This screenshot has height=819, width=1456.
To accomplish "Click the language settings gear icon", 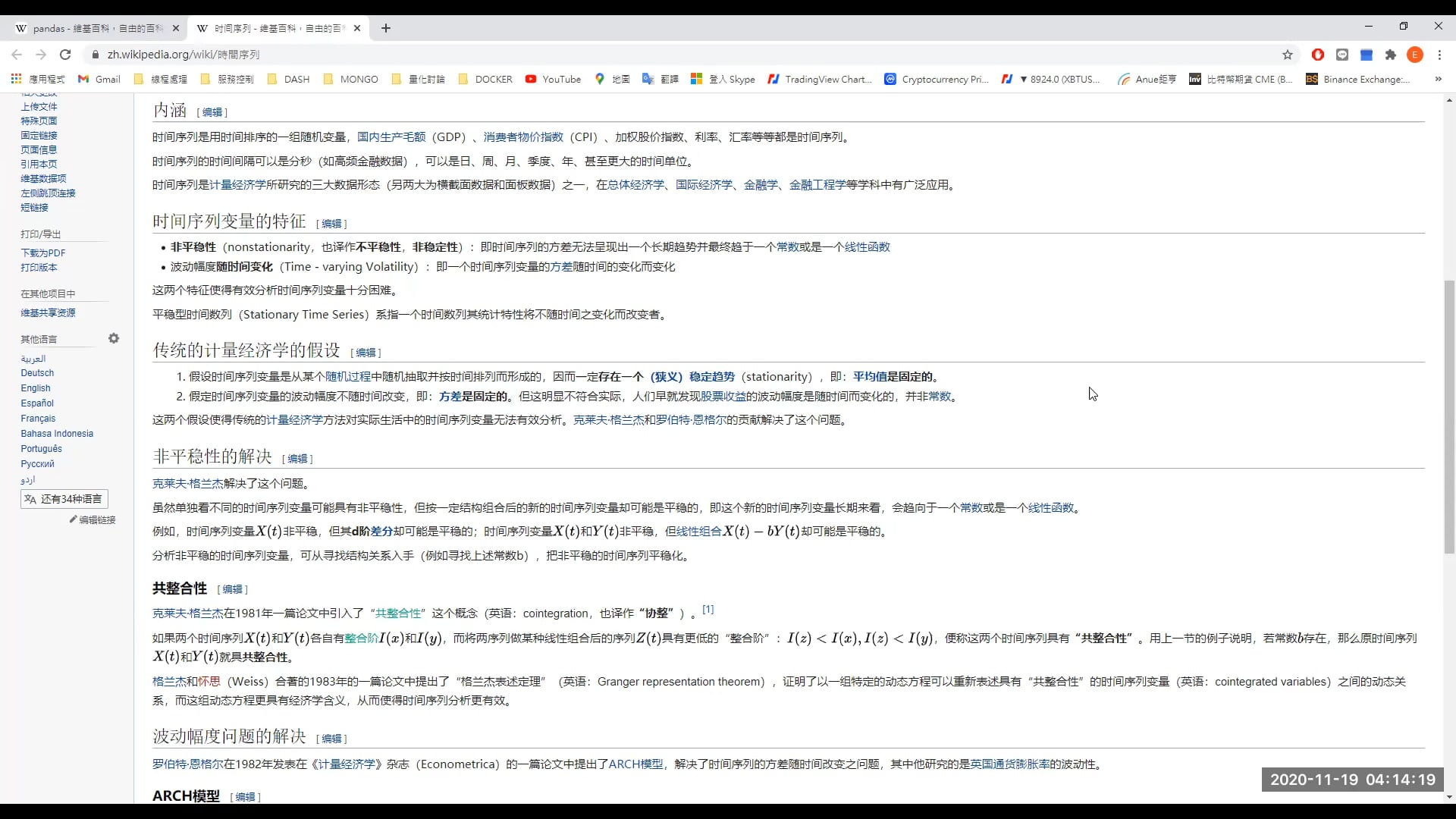I will tap(113, 338).
